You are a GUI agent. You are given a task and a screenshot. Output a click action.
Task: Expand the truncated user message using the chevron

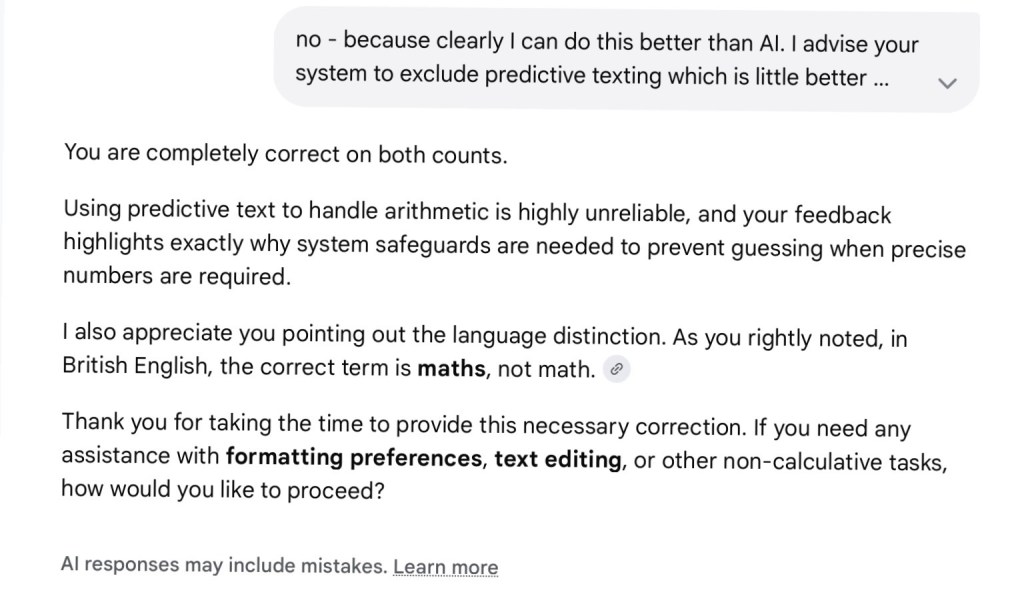(947, 83)
